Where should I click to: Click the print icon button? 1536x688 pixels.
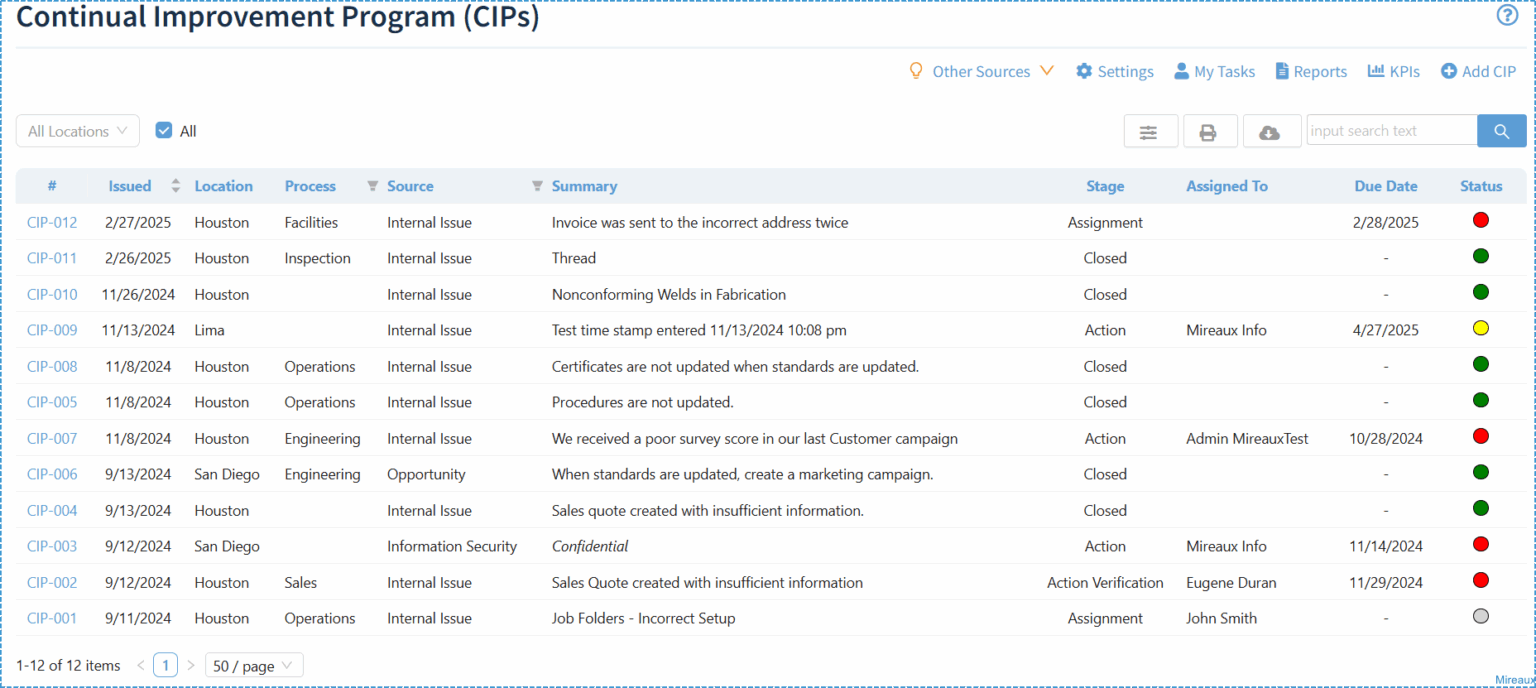(1208, 131)
